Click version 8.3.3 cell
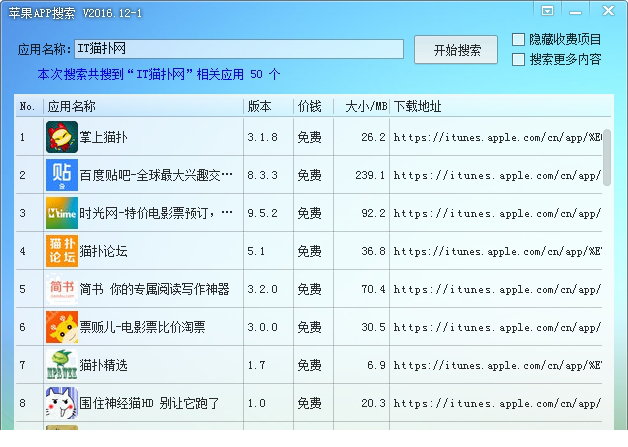Image resolution: width=628 pixels, height=447 pixels. coord(262,175)
